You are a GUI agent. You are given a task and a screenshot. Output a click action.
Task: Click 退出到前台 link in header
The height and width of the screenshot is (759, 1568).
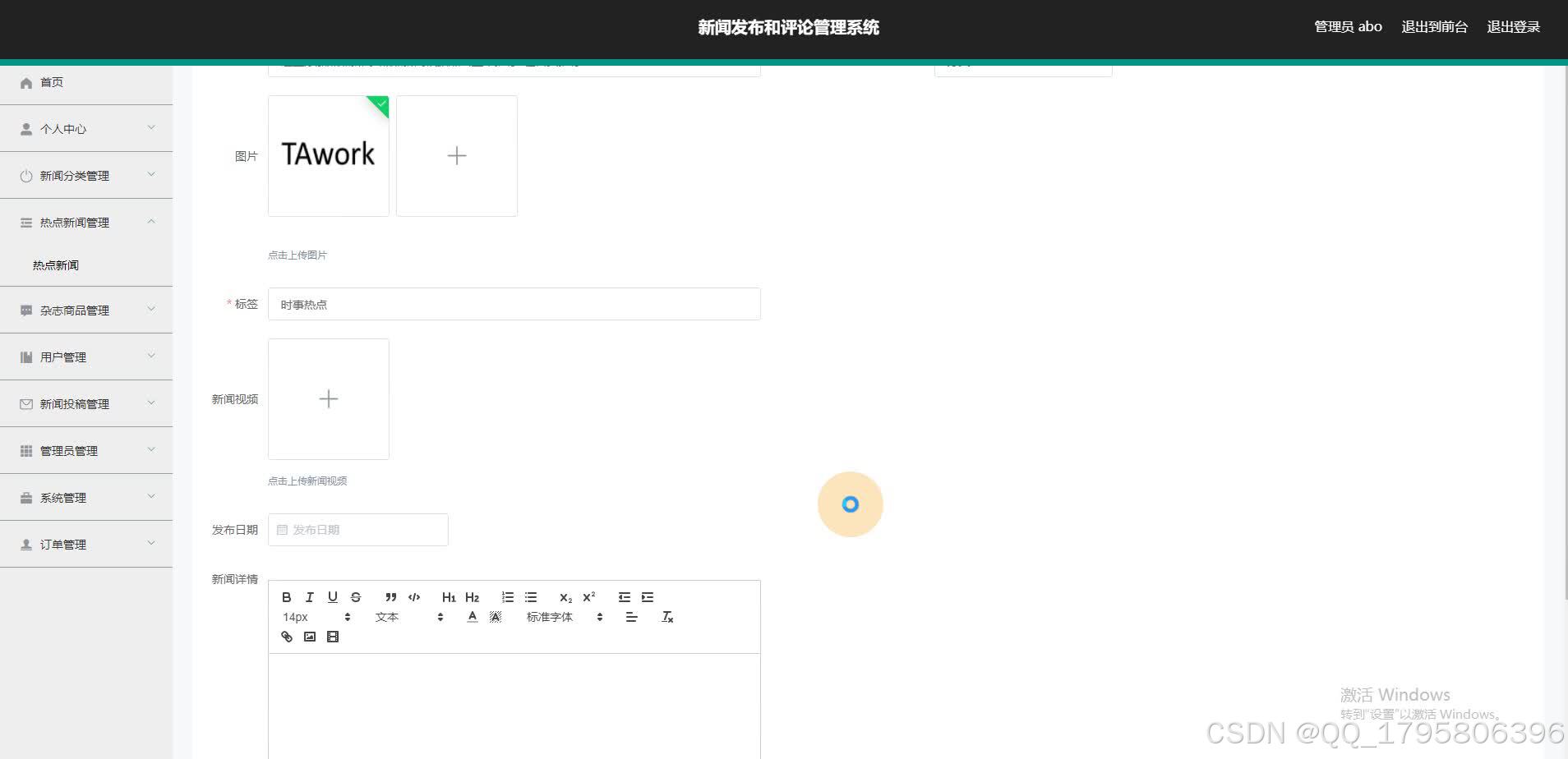pos(1434,27)
